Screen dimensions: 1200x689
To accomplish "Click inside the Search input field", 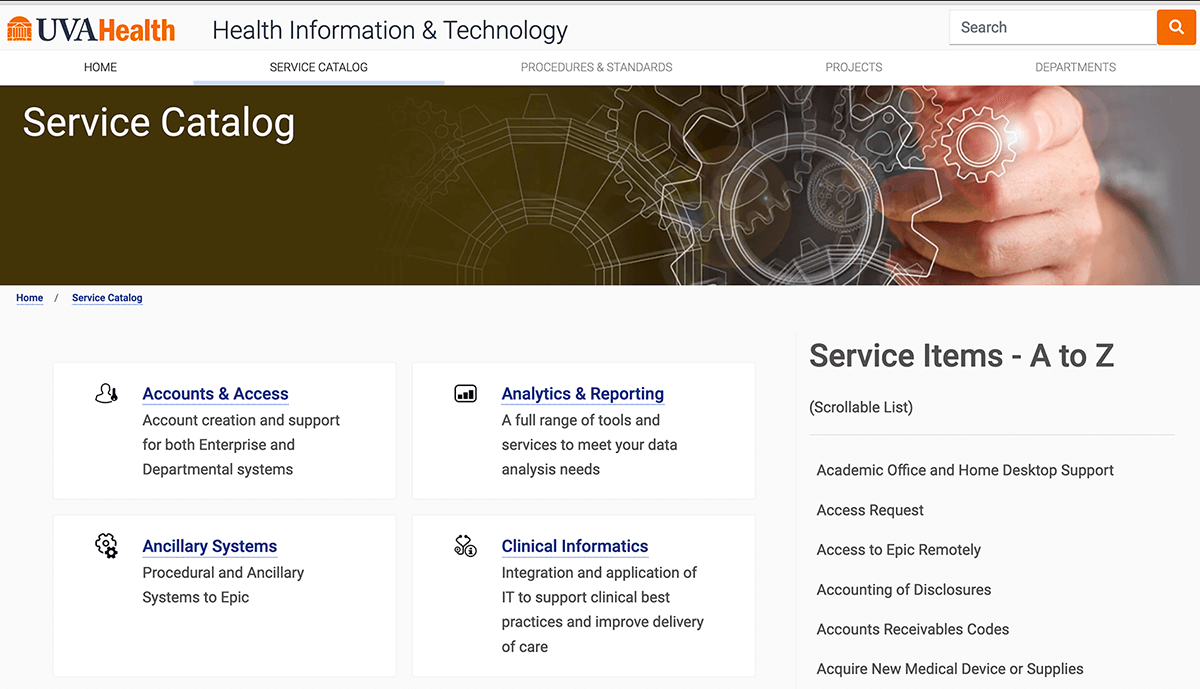I will pyautogui.click(x=1050, y=27).
